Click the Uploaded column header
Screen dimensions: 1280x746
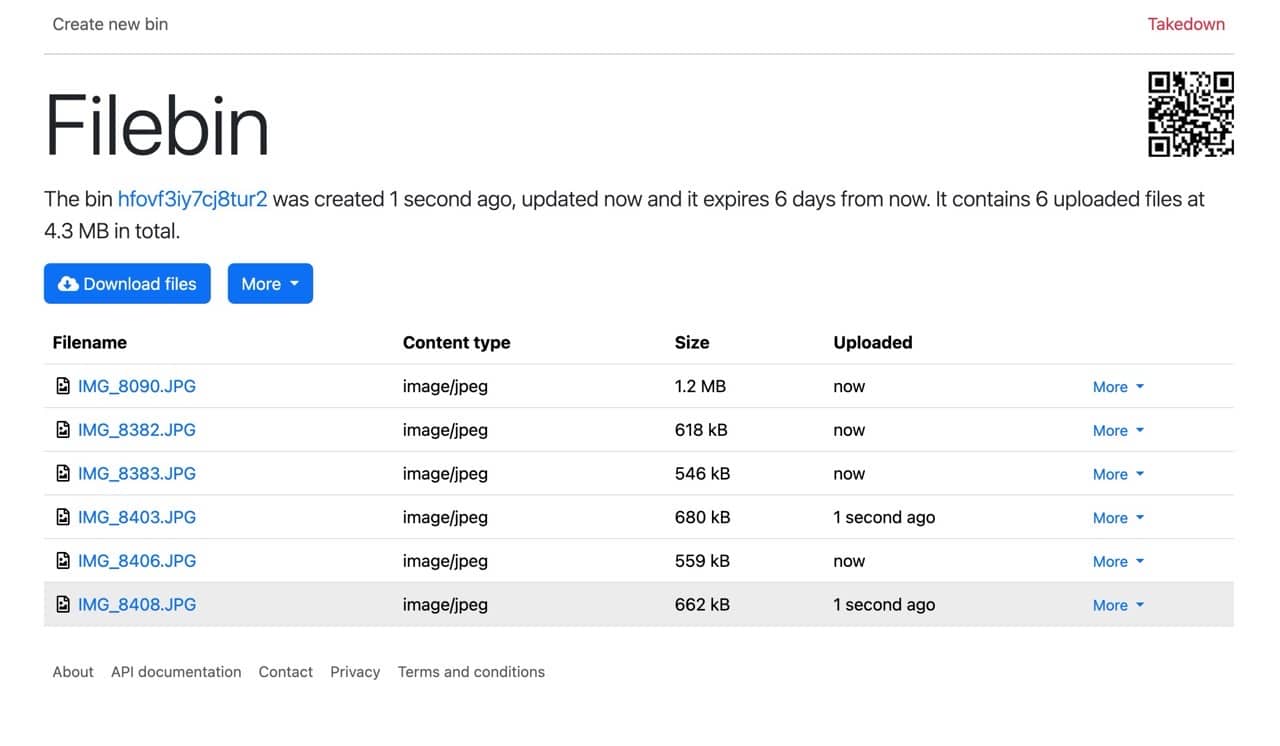[873, 342]
